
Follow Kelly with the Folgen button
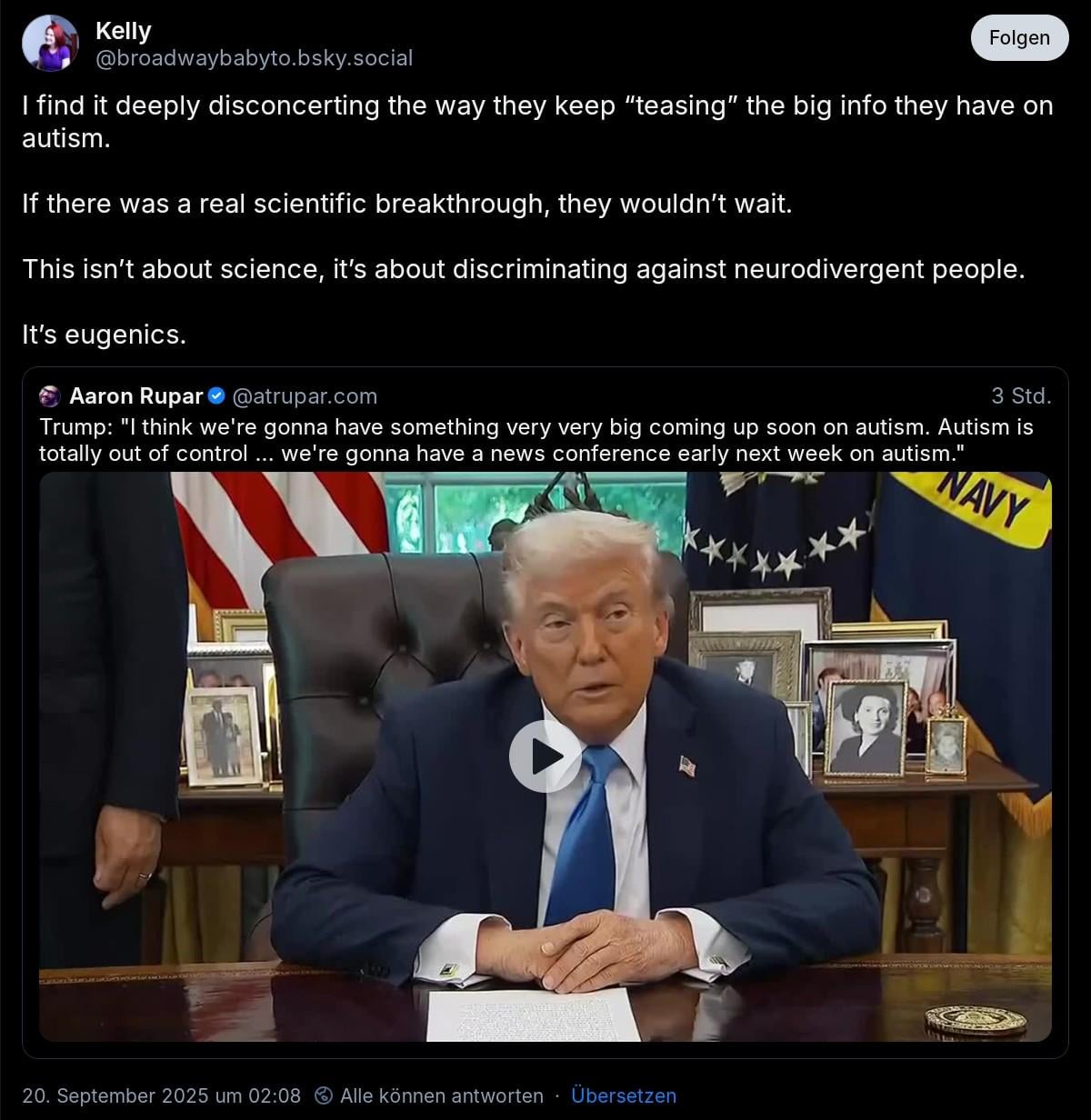(x=1019, y=38)
